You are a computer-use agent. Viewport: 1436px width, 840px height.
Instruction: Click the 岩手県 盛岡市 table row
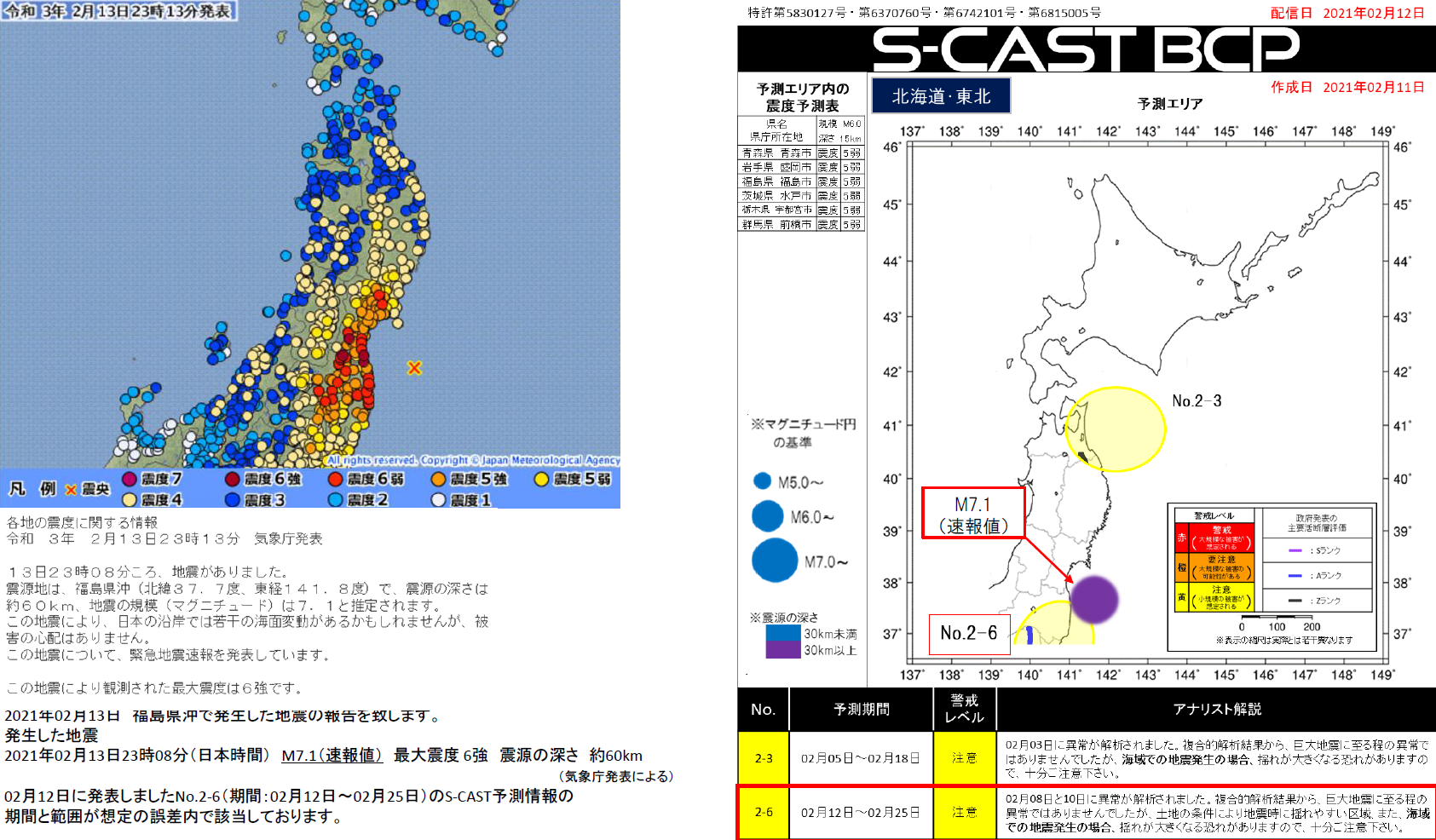[x=801, y=168]
